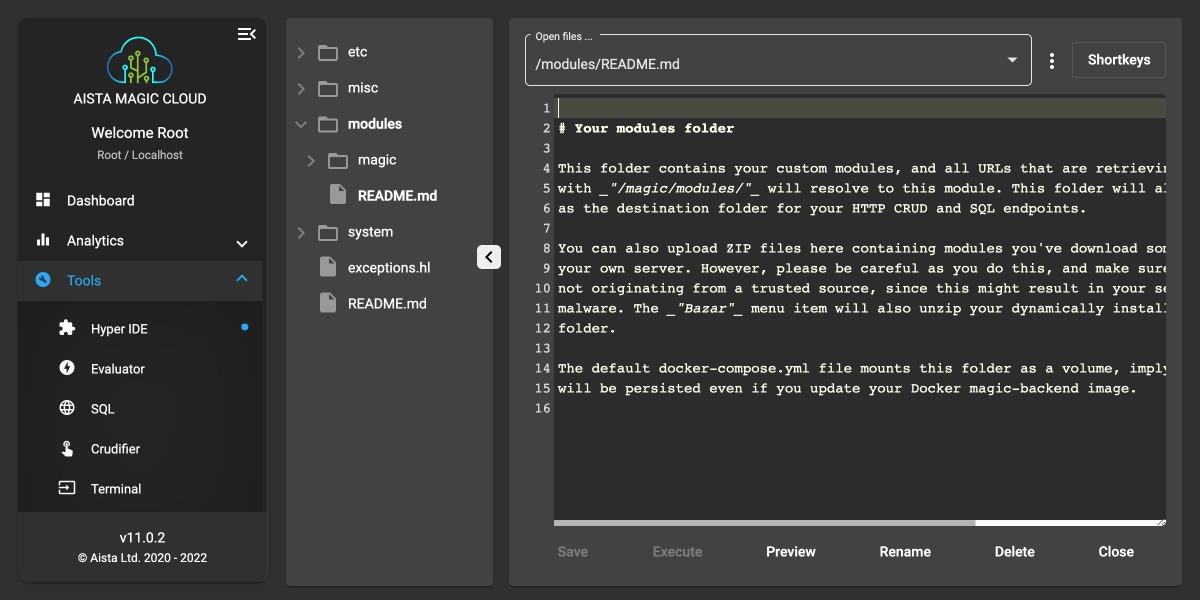Collapse the modules folder chevron

(x=301, y=124)
